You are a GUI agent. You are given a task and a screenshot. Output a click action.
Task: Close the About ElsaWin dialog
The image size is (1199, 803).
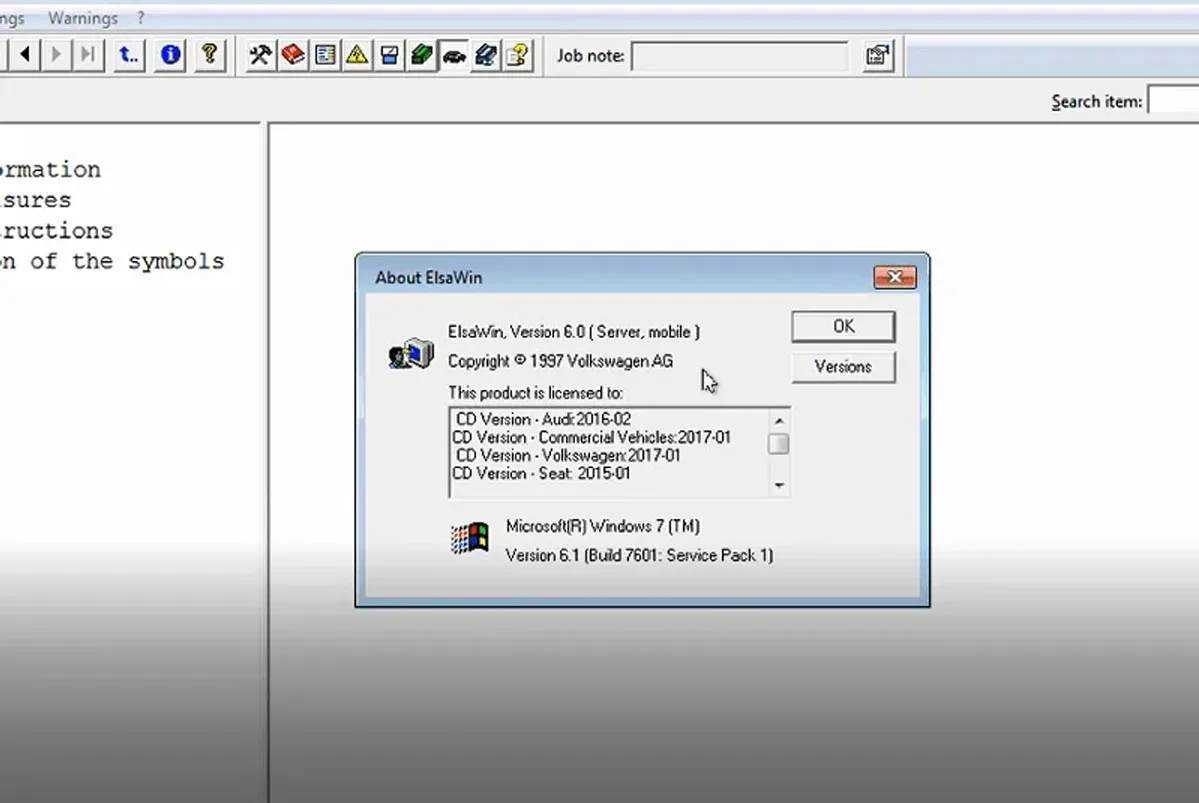pos(895,277)
